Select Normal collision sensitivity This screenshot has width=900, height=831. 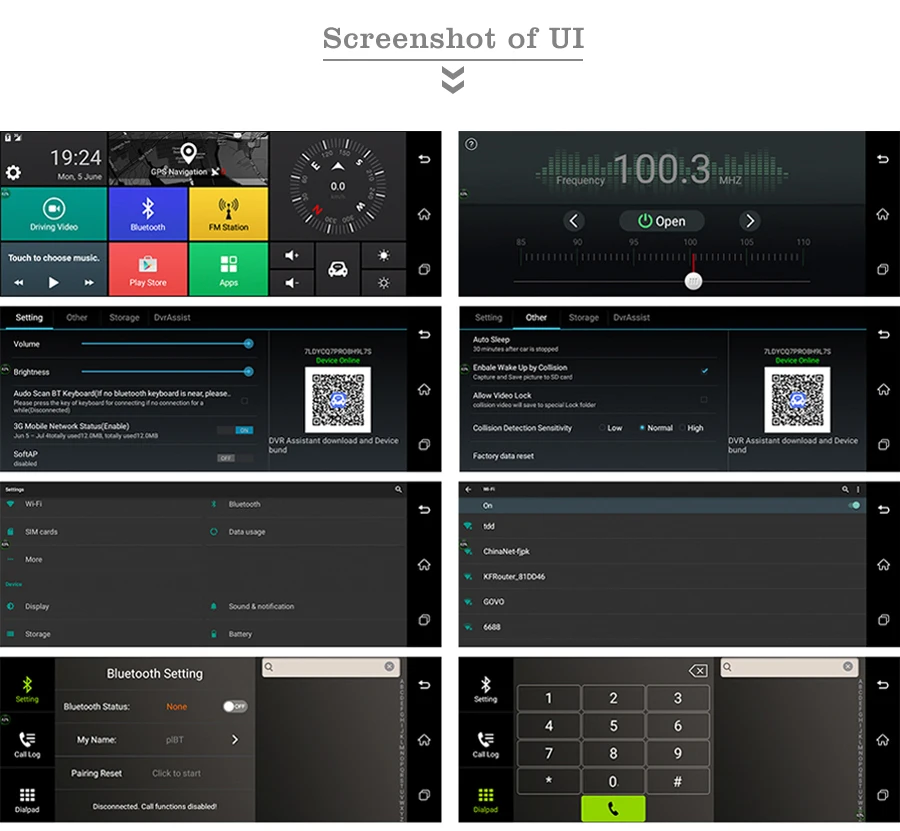pos(656,428)
